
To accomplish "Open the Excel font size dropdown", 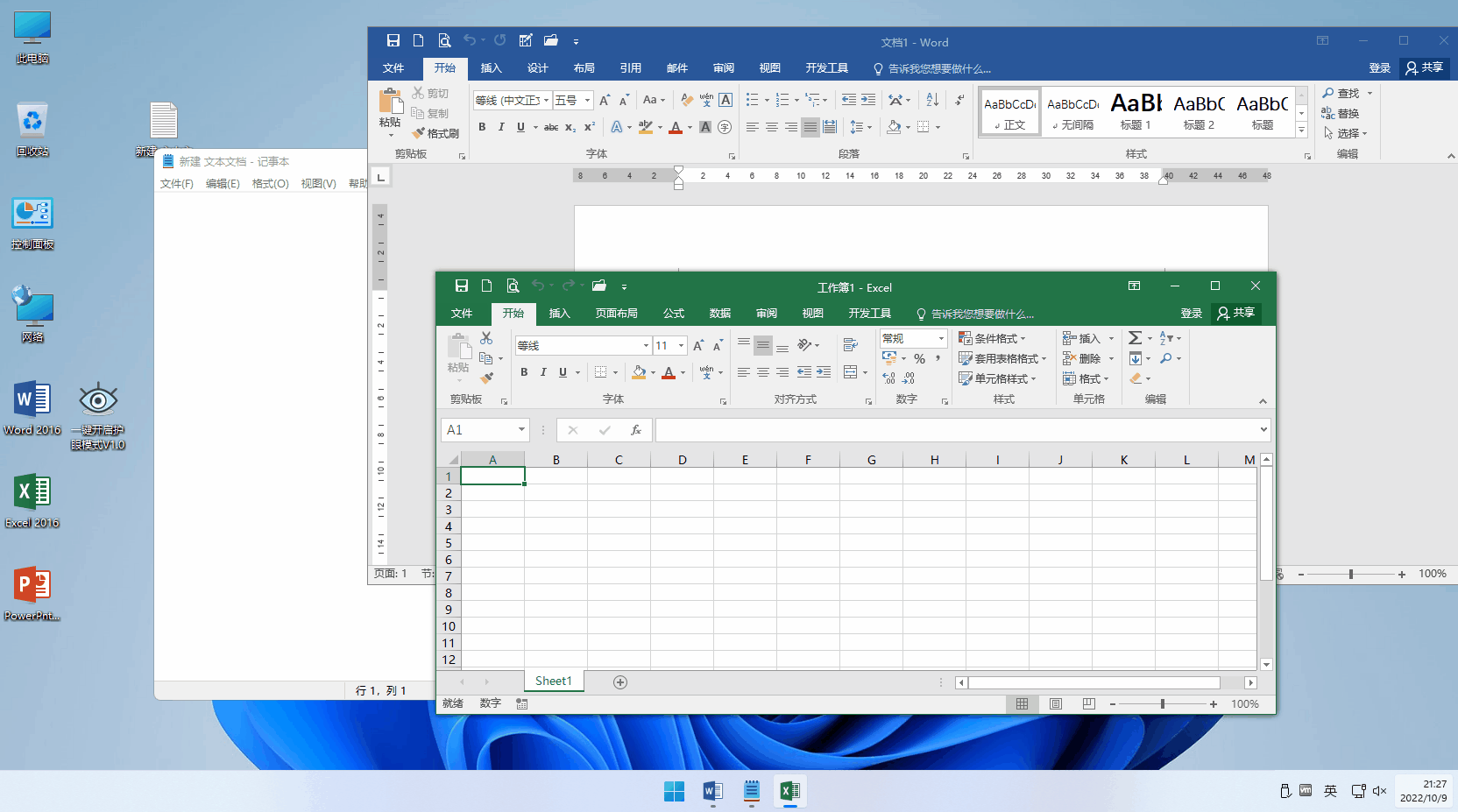I will (x=681, y=346).
